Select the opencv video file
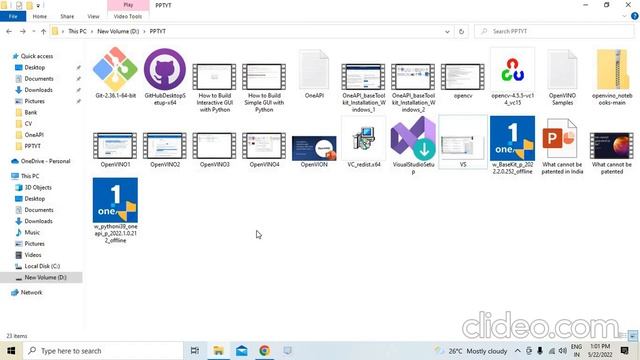Image resolution: width=640 pixels, height=360 pixels. tap(463, 77)
